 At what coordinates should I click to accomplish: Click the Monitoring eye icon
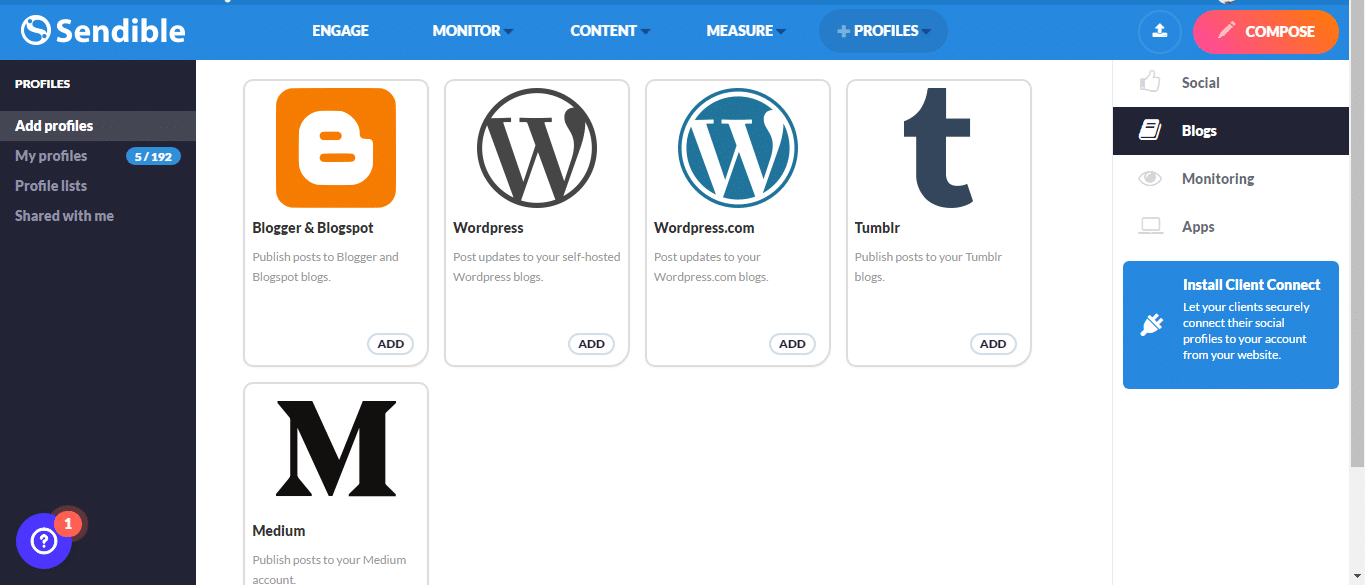click(1150, 179)
